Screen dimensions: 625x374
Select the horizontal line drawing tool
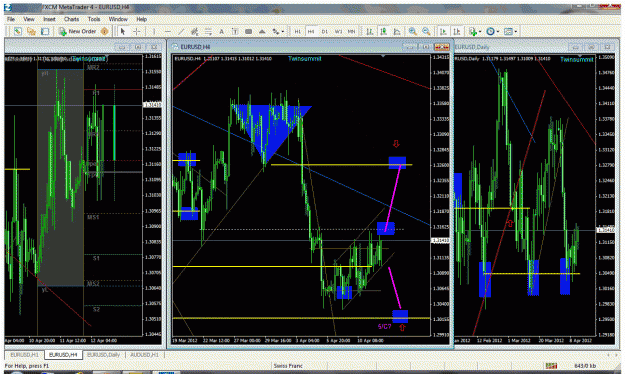click(x=167, y=31)
